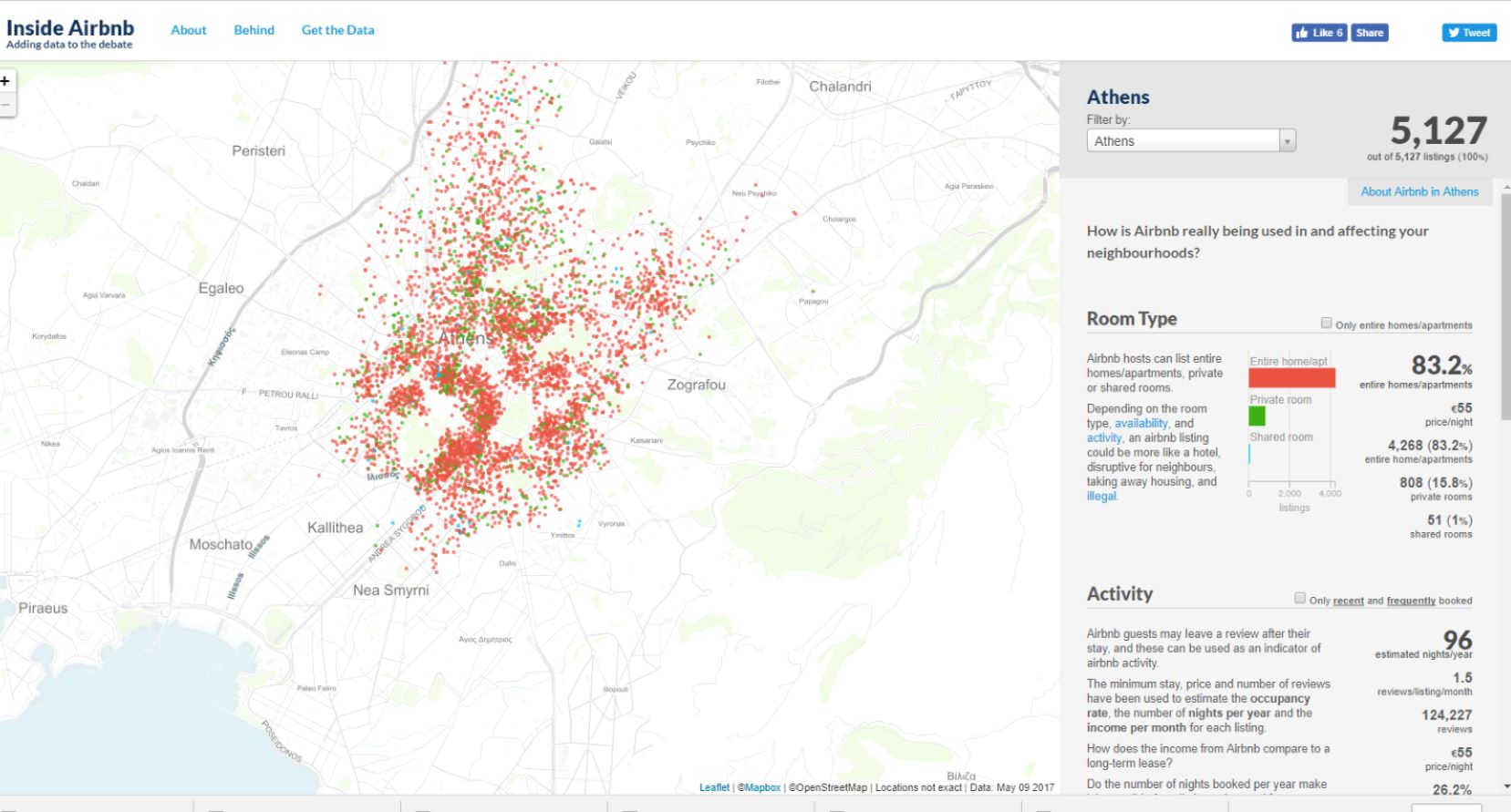This screenshot has height=812, width=1511.
Task: Open the Mapbox attribution link
Action: point(762,787)
